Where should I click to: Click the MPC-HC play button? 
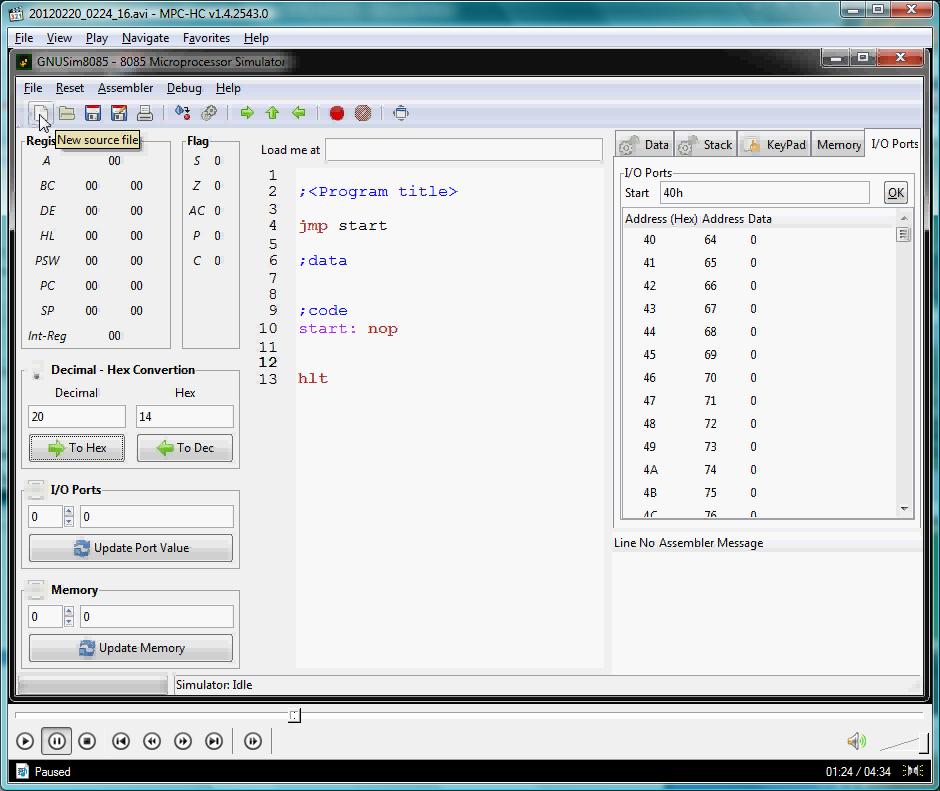[25, 741]
